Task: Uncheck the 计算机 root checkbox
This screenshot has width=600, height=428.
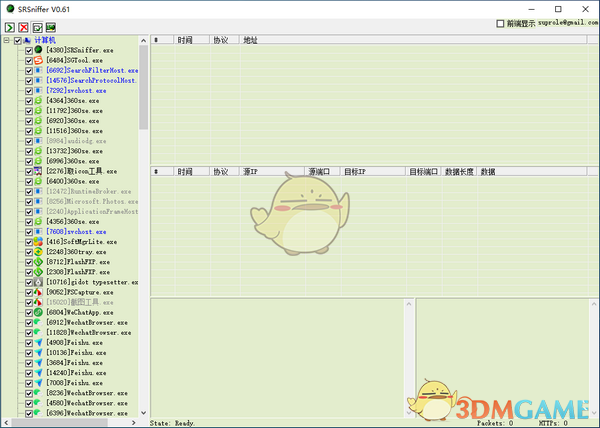Action: (x=18, y=40)
